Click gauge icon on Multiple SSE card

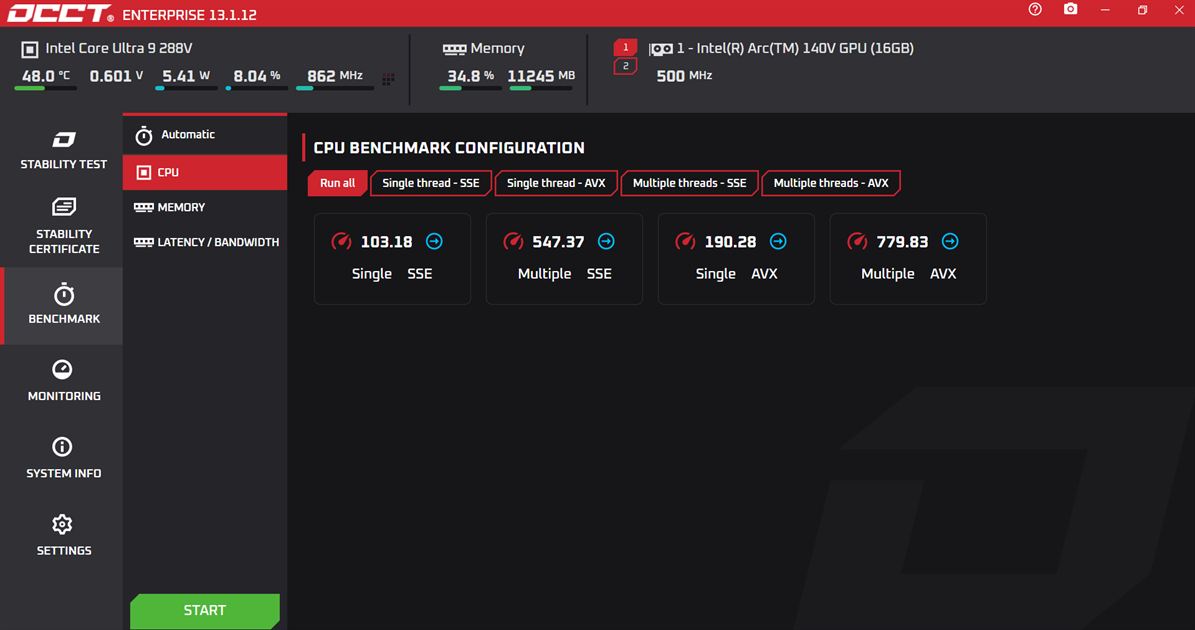point(513,241)
